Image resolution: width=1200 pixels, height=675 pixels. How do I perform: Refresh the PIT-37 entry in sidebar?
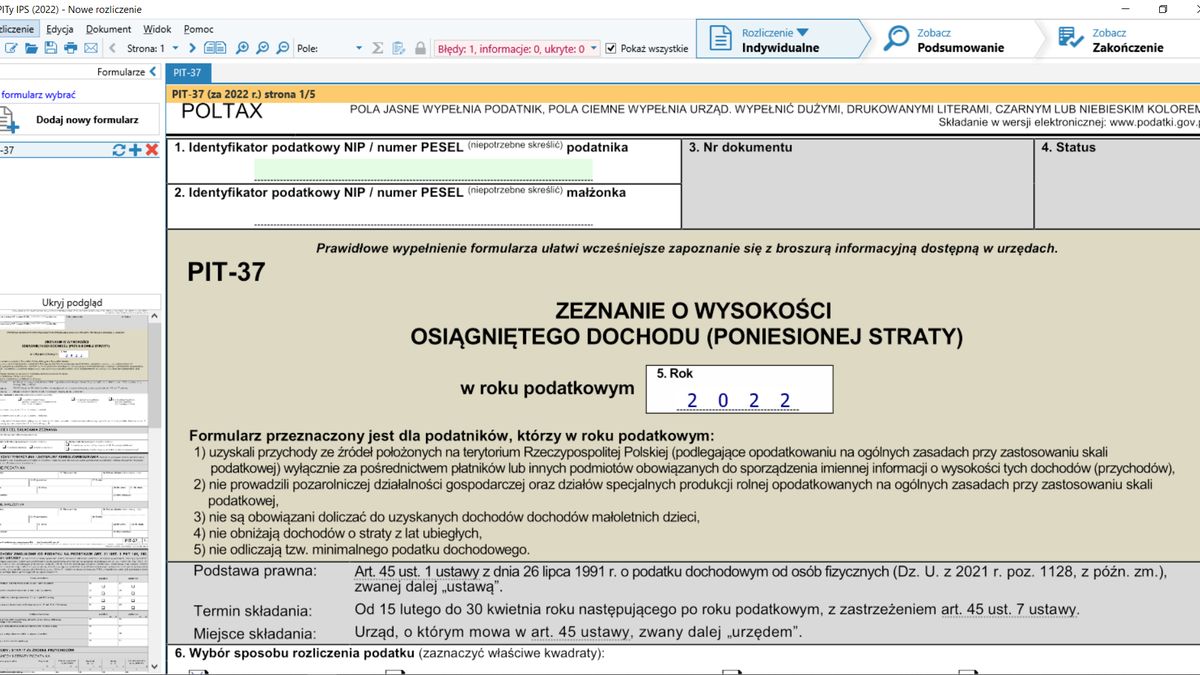[x=119, y=149]
